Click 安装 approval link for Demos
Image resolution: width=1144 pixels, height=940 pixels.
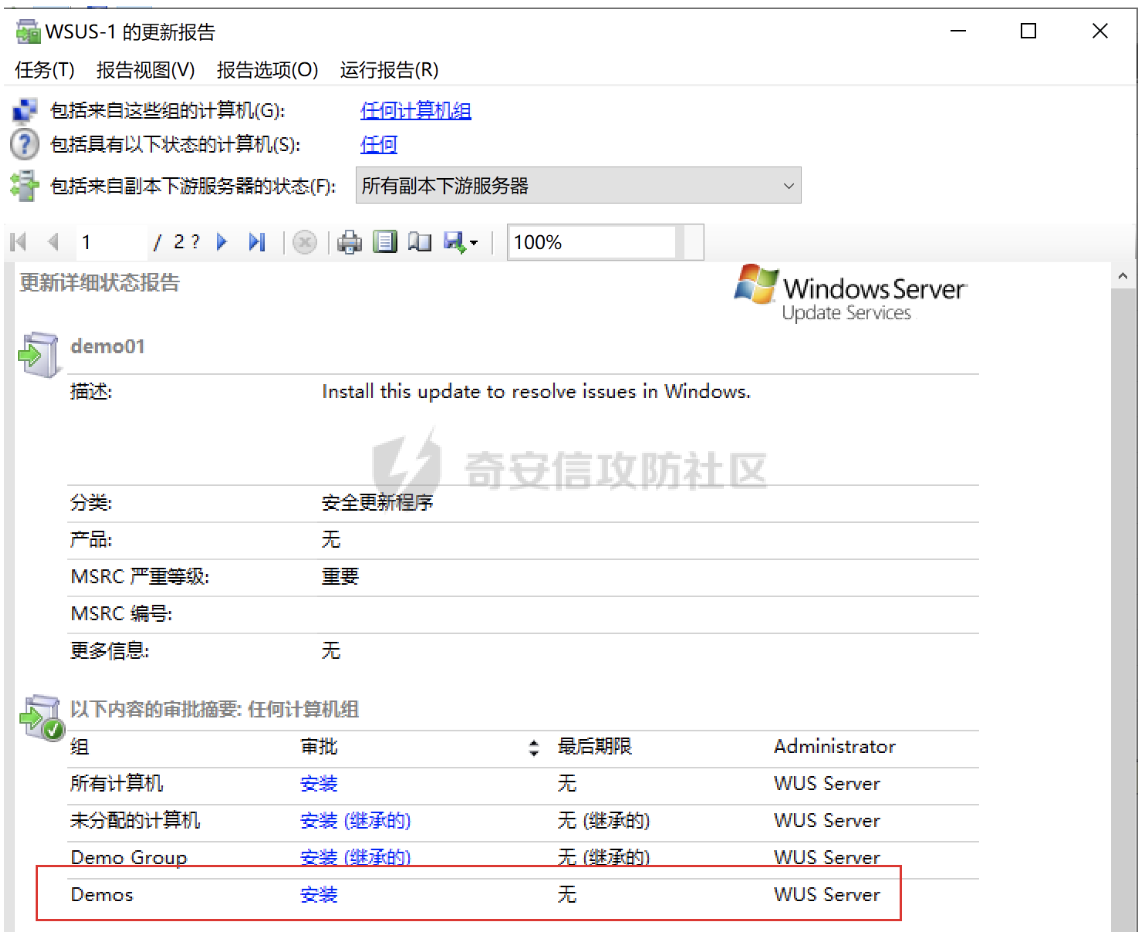coord(319,895)
